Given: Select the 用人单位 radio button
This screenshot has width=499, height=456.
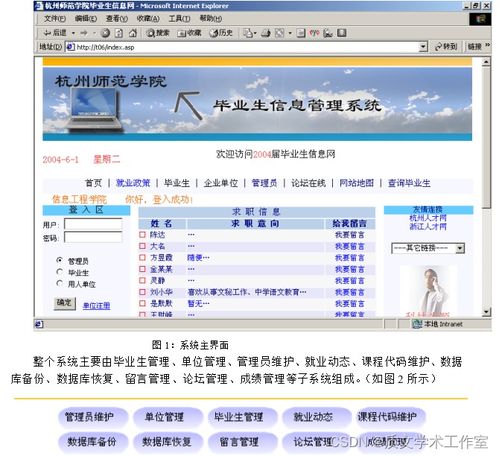Looking at the screenshot, I should pyautogui.click(x=60, y=283).
